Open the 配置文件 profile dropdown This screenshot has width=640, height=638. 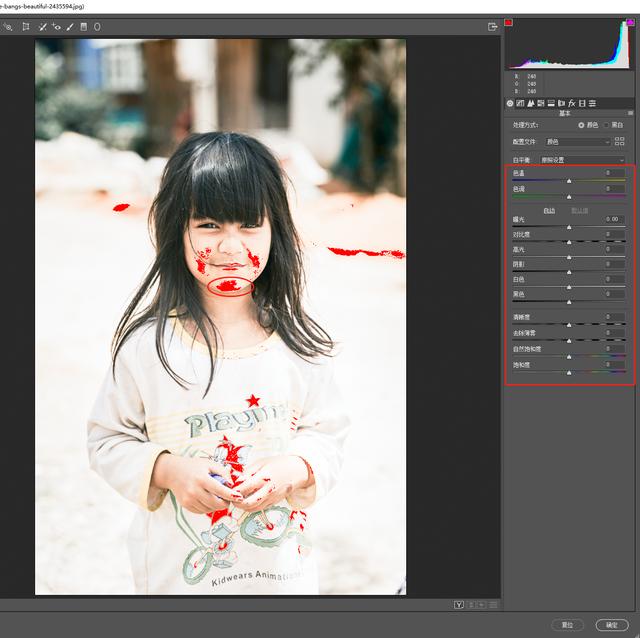tap(578, 142)
